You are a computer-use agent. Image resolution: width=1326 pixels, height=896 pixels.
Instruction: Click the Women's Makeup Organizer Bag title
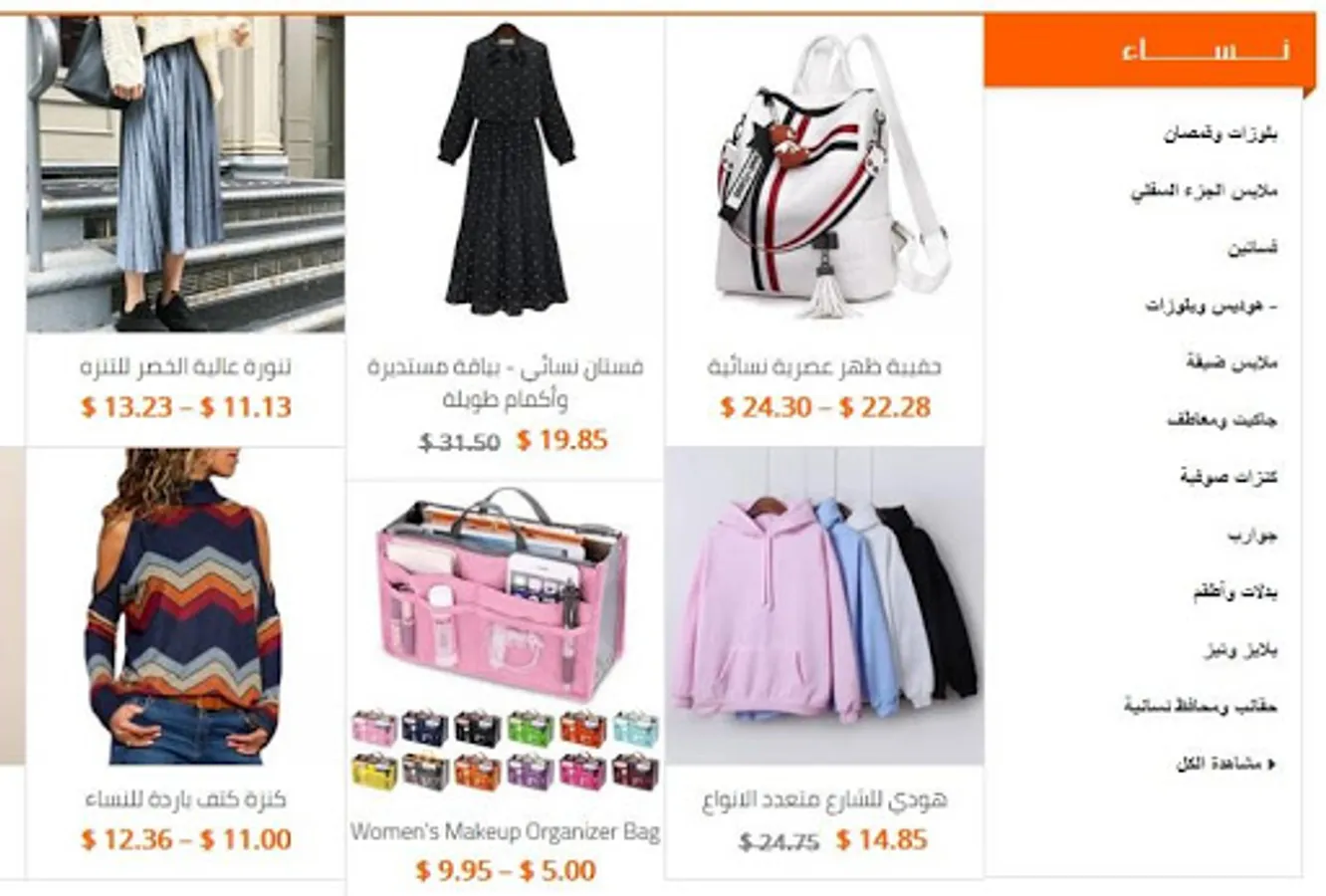[x=506, y=831]
